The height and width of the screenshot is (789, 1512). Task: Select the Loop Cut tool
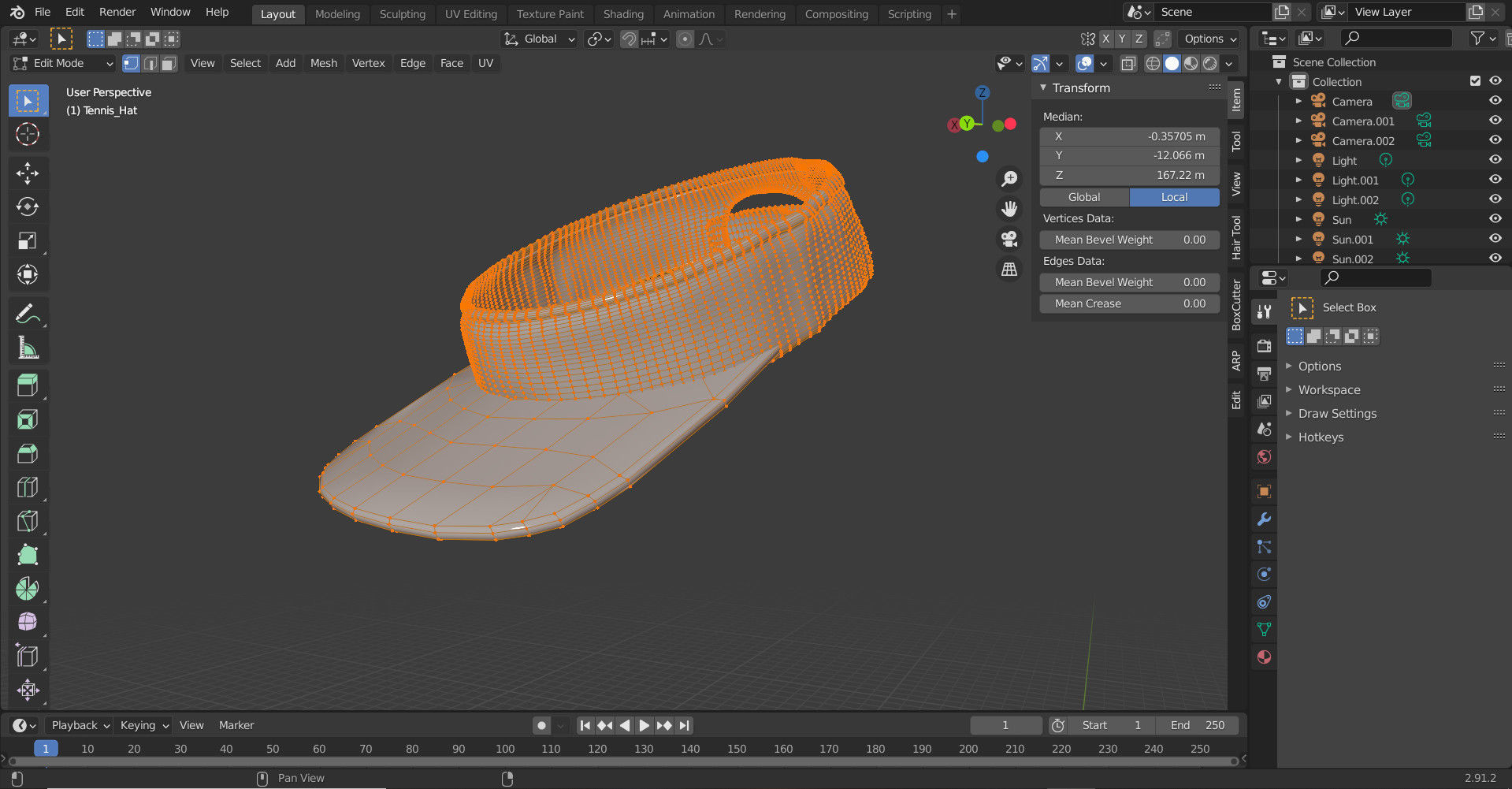point(28,487)
